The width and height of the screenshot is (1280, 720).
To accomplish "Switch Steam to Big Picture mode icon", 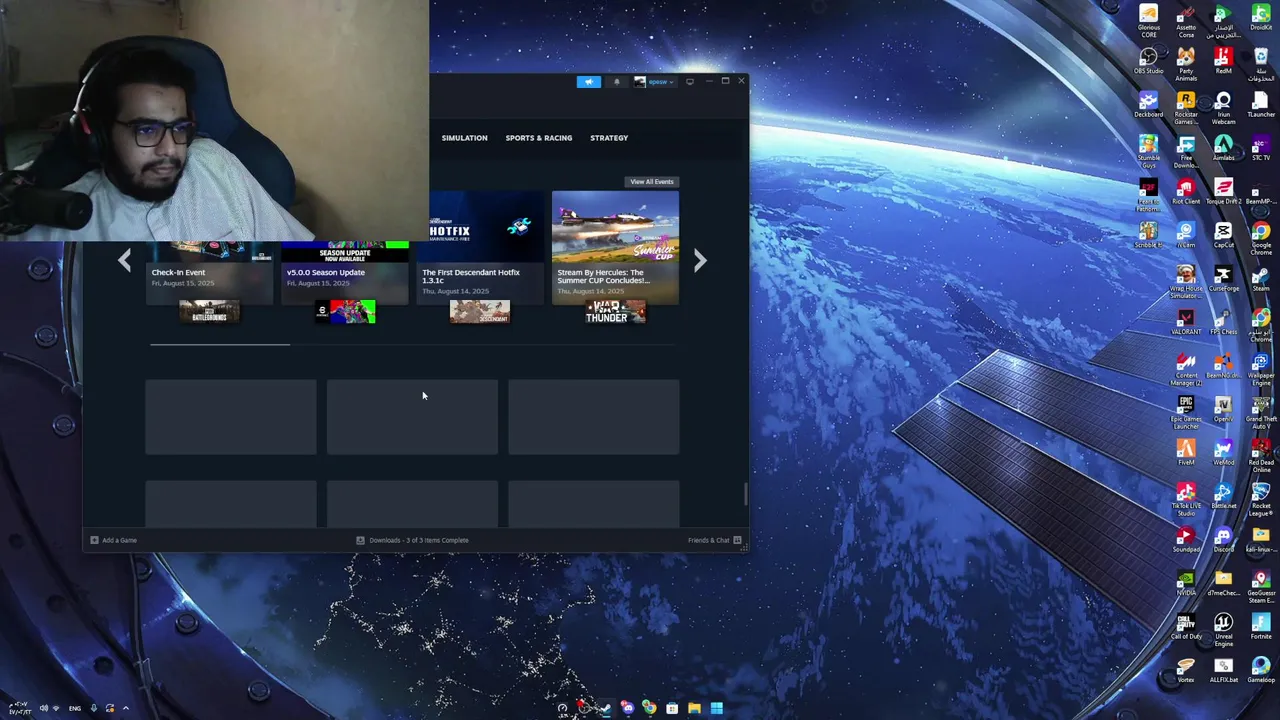I will pyautogui.click(x=690, y=82).
